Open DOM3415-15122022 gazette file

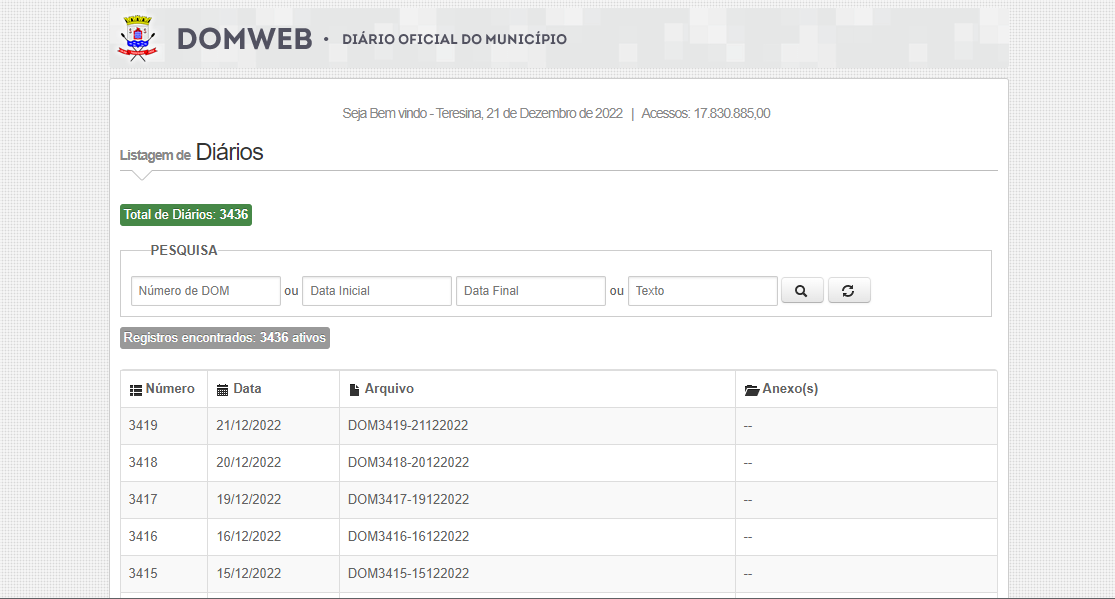[x=408, y=574]
